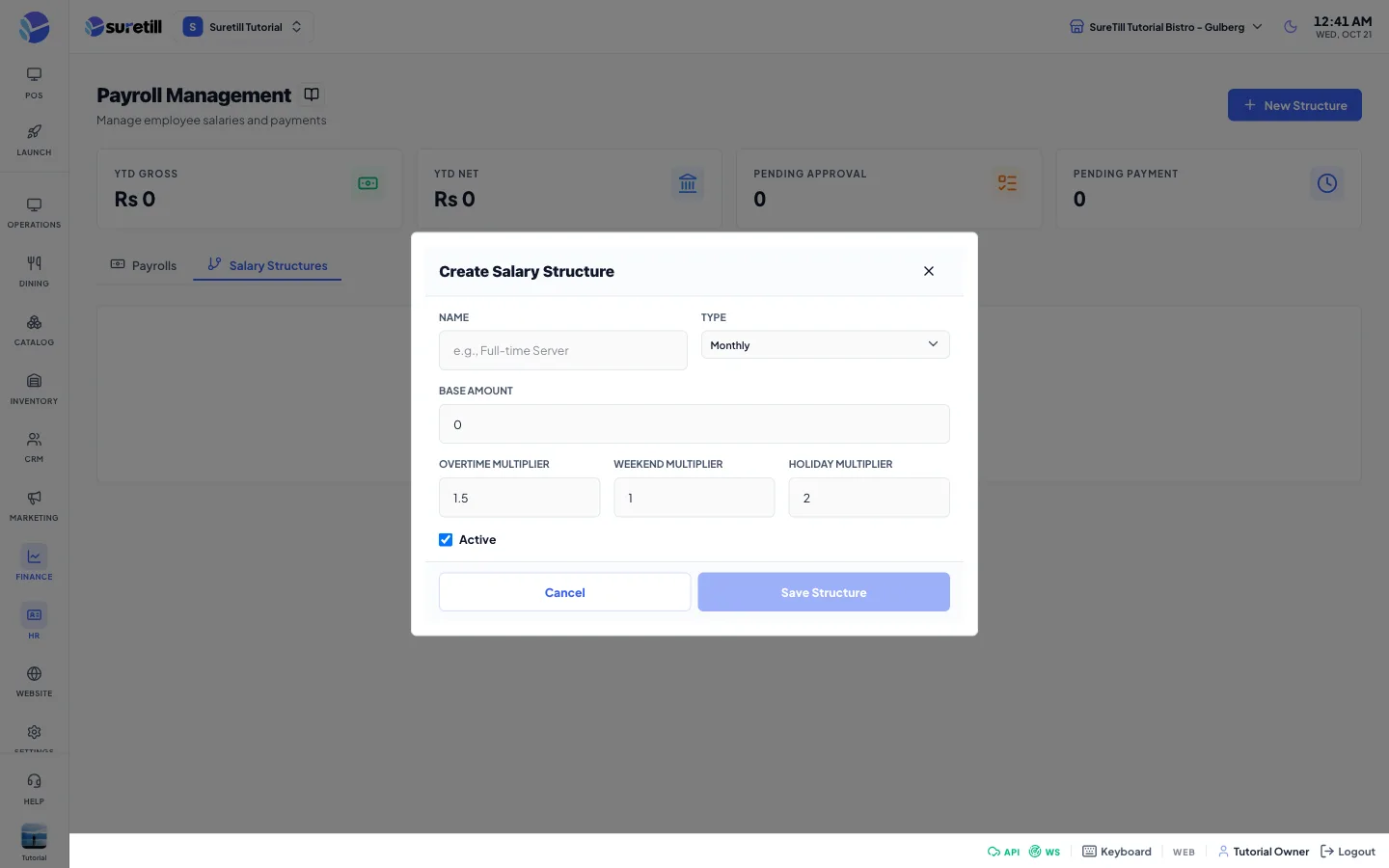Log out using the Logout button

[x=1348, y=852]
